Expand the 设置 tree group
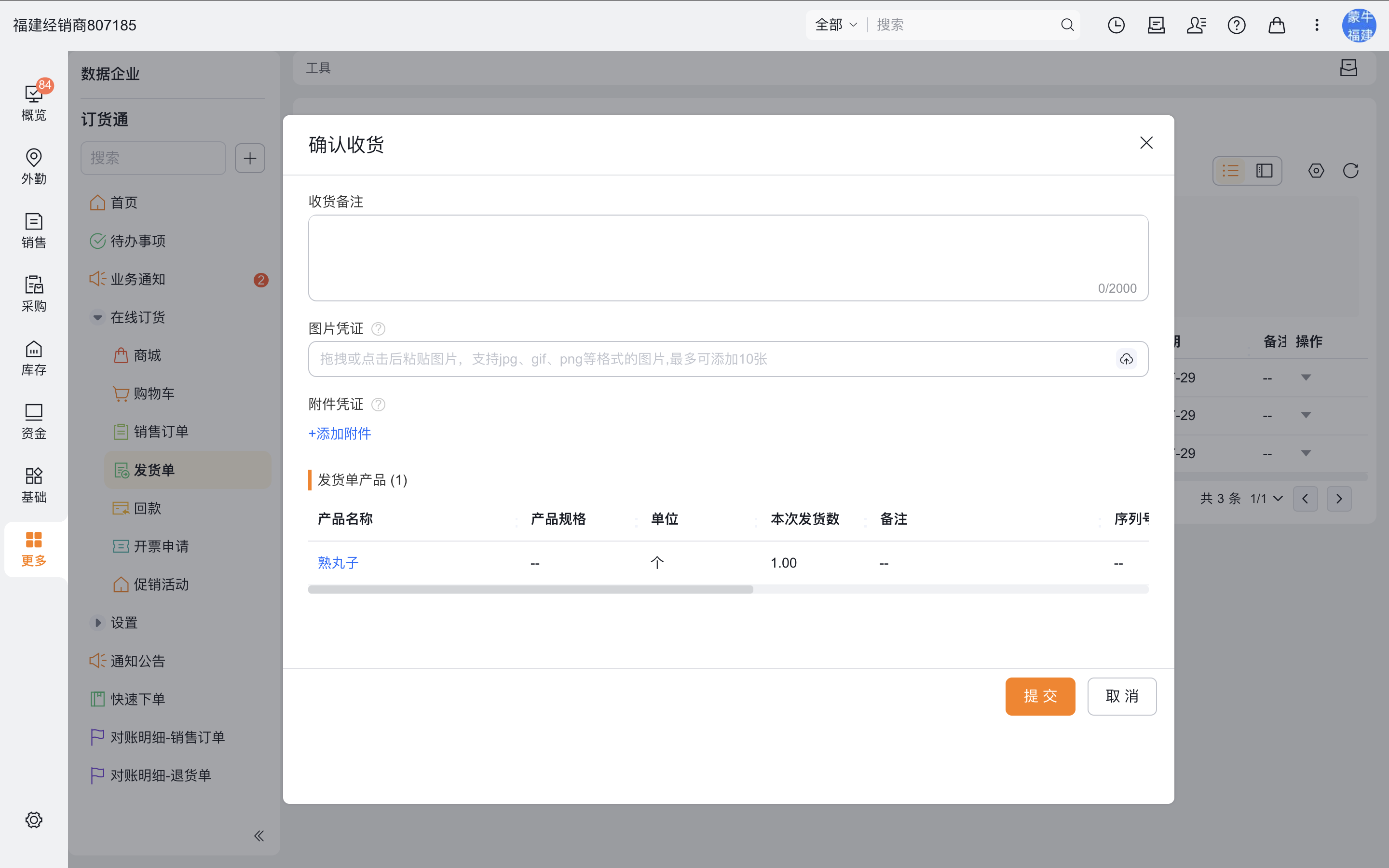The width and height of the screenshot is (1389, 868). pos(97,623)
